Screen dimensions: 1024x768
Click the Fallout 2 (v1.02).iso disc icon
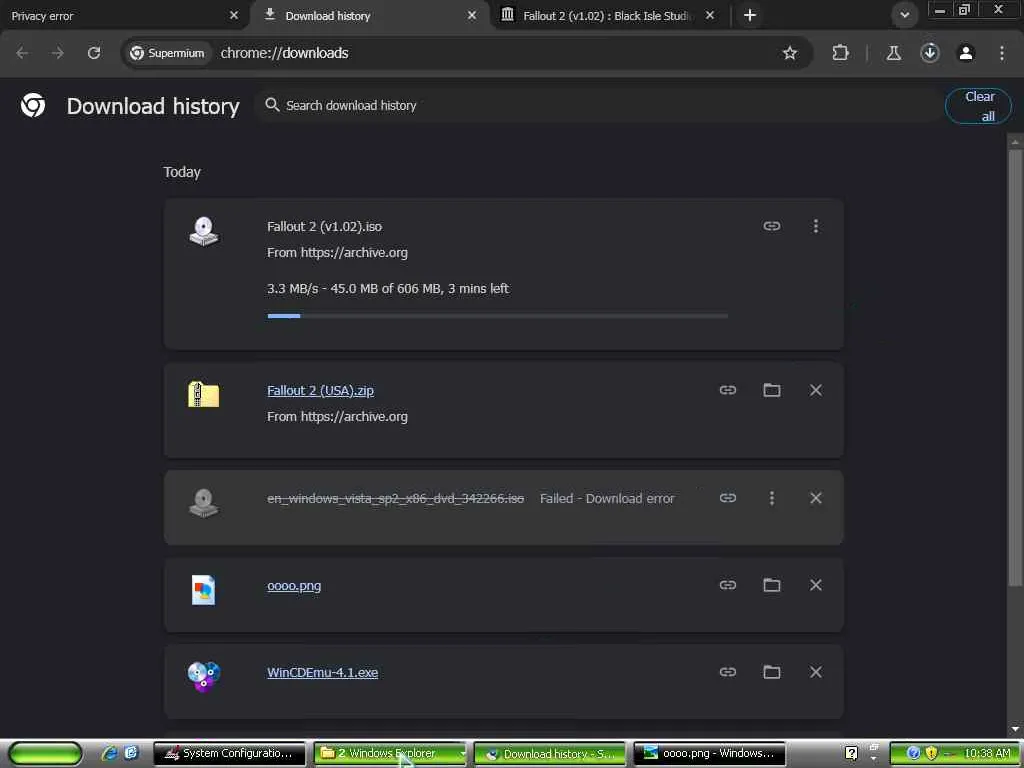tap(204, 231)
